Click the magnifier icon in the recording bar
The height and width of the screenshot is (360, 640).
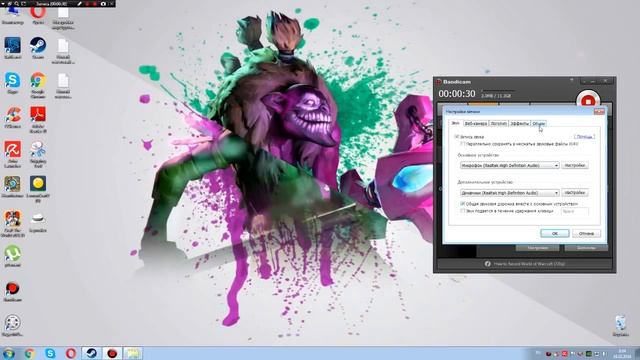(x=17, y=4)
